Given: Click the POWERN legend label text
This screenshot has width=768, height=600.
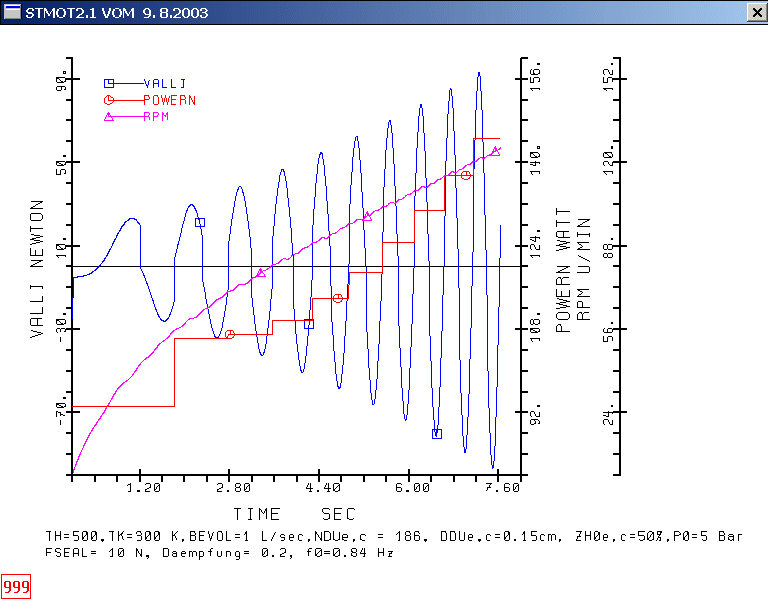Looking at the screenshot, I should tap(169, 100).
